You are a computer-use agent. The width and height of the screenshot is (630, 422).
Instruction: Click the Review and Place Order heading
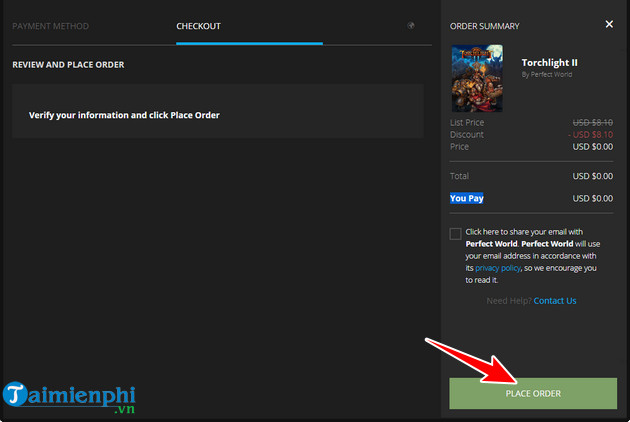click(x=68, y=65)
